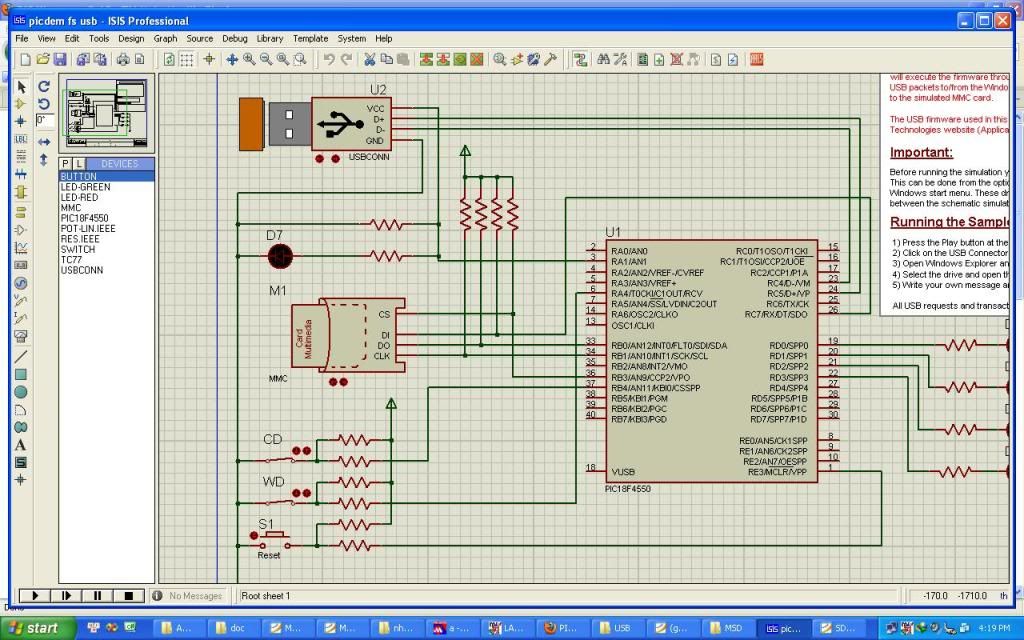Open the Debug menu
This screenshot has width=1024, height=640.
pos(234,39)
